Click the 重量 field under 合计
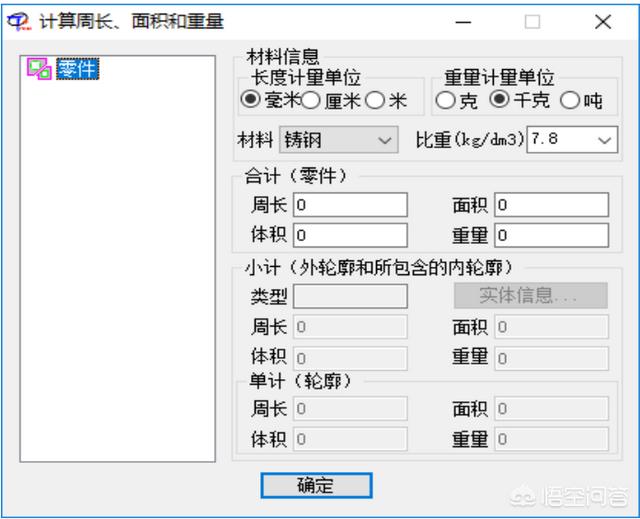 point(551,235)
